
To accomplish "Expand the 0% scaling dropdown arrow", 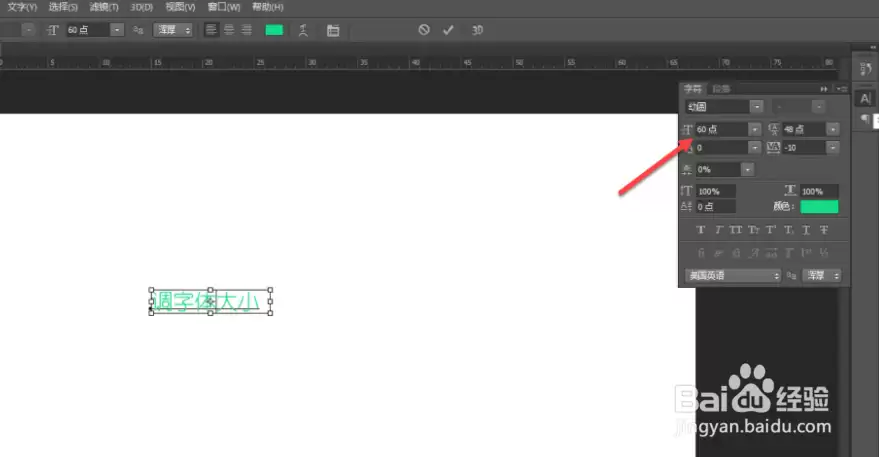I will pyautogui.click(x=747, y=169).
